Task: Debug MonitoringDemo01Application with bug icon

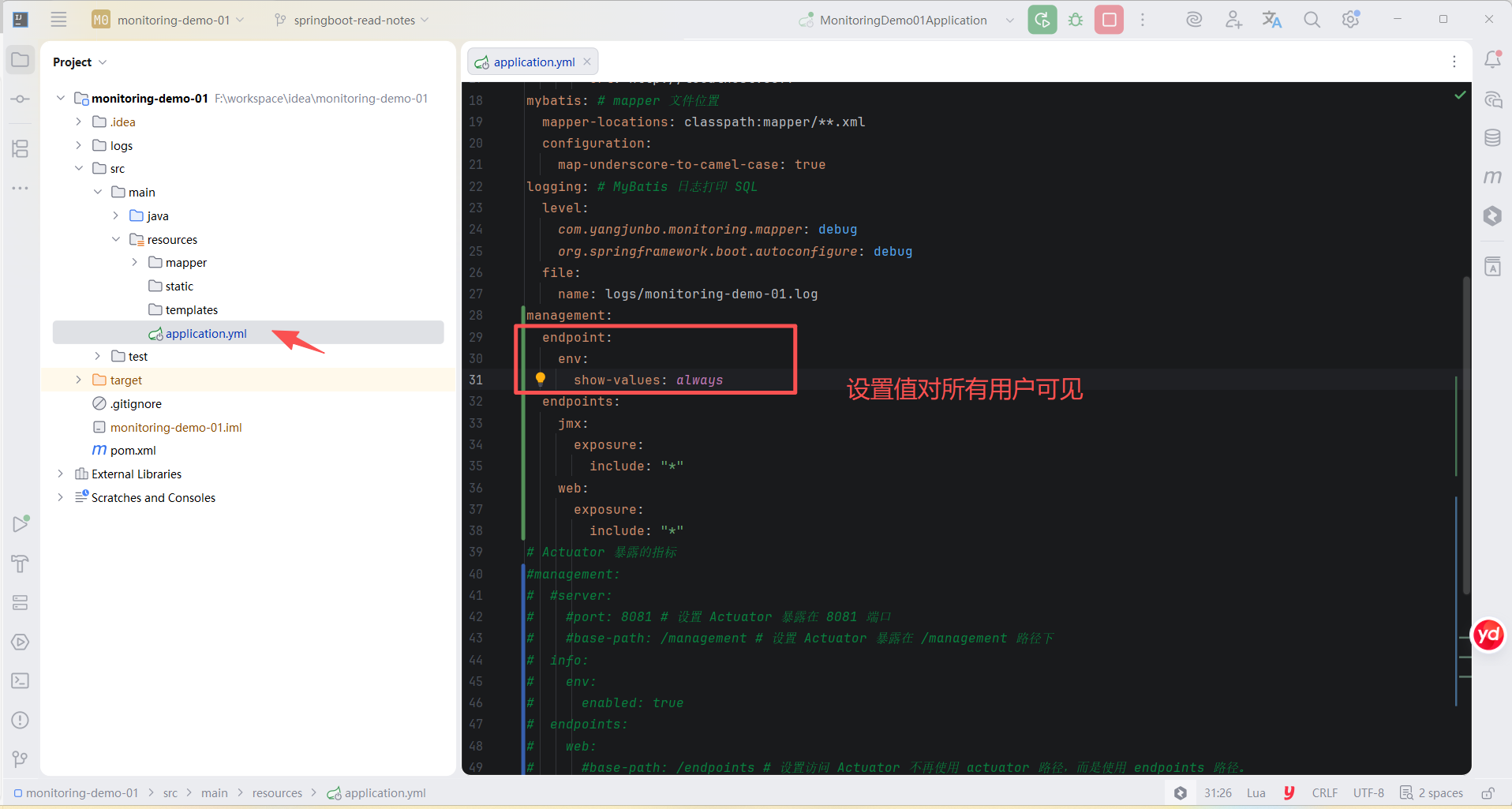Action: (1076, 20)
